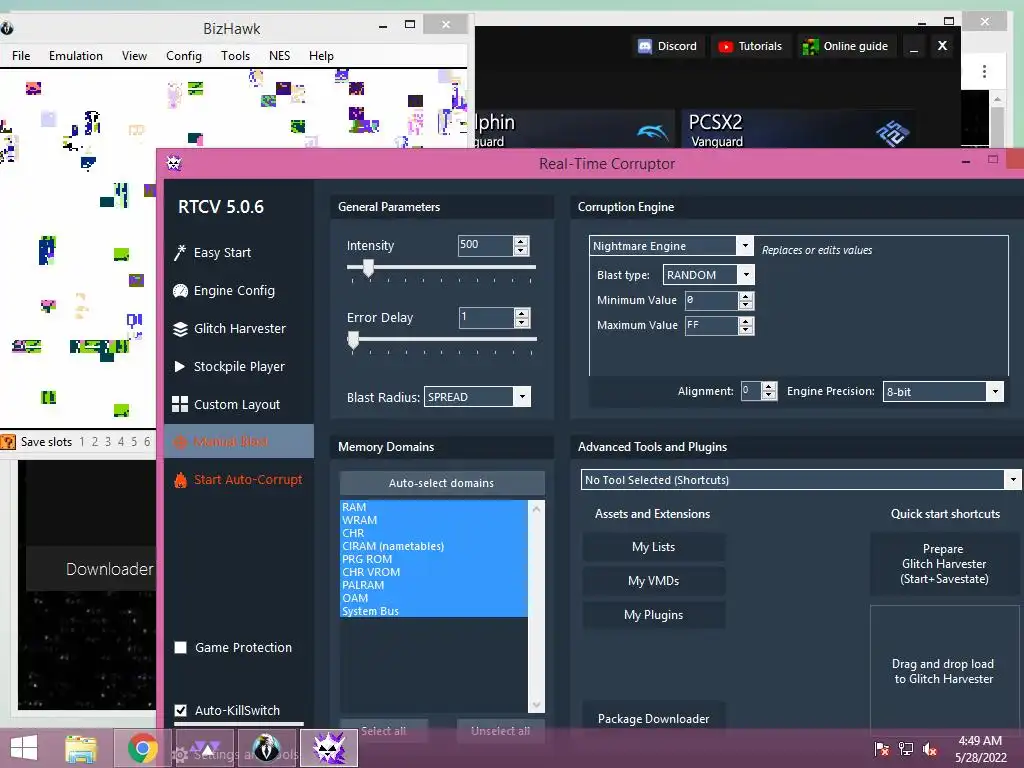Open the BizHawk File menu
Viewport: 1024px width, 768px height.
click(x=21, y=56)
